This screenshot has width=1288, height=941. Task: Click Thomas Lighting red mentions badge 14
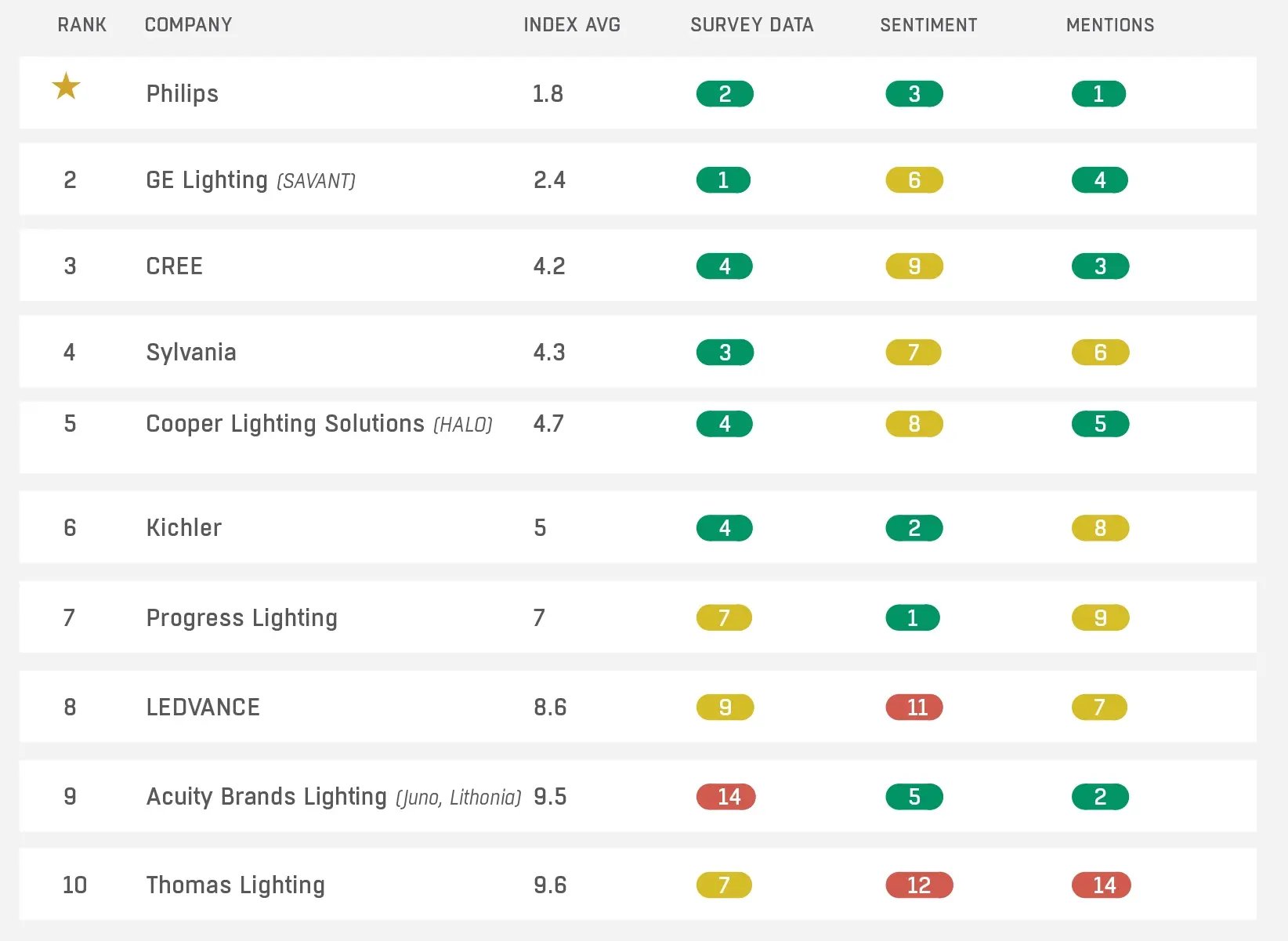pyautogui.click(x=1102, y=885)
